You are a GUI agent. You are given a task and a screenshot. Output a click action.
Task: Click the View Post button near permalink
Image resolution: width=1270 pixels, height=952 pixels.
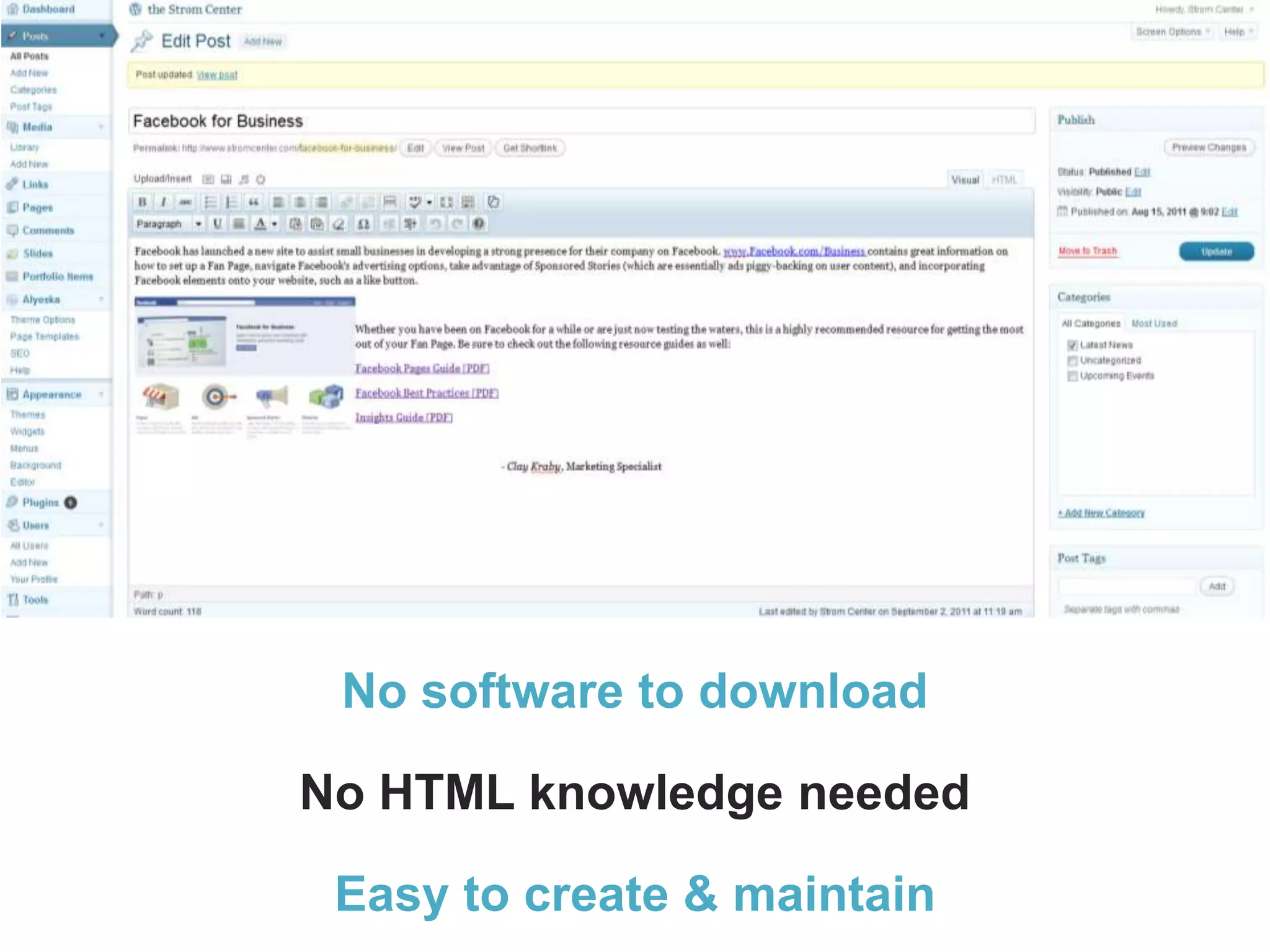(x=463, y=148)
